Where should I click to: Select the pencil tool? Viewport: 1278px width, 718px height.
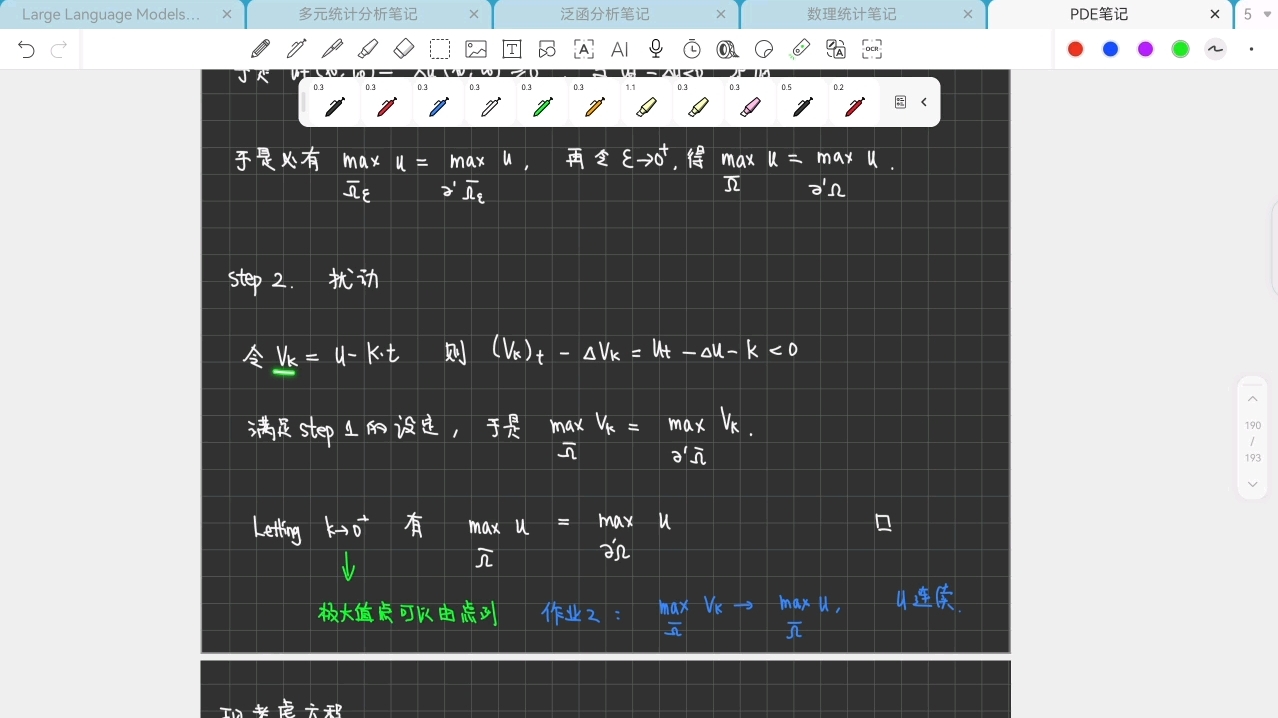coord(260,49)
